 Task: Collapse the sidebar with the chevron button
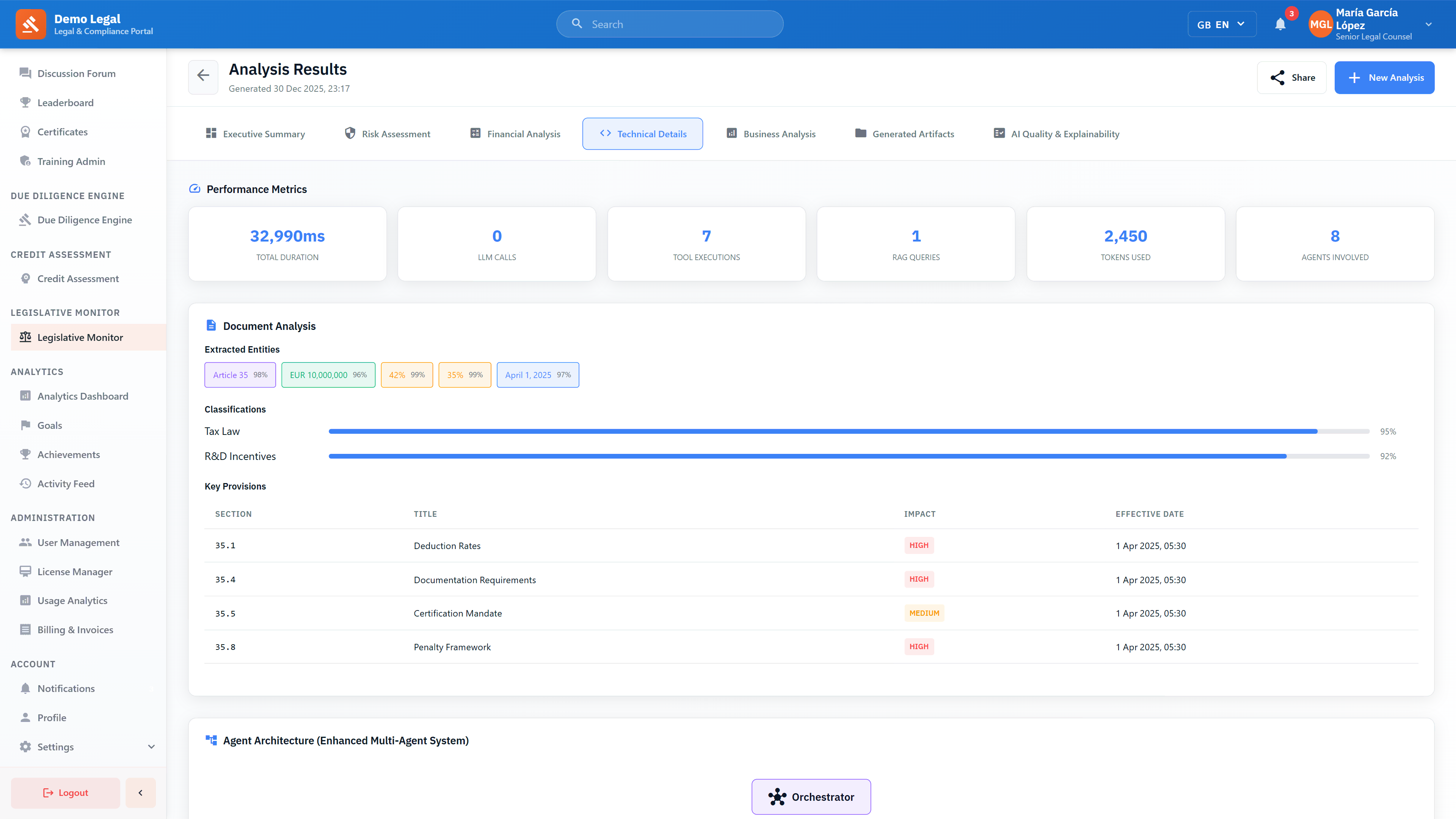[140, 792]
